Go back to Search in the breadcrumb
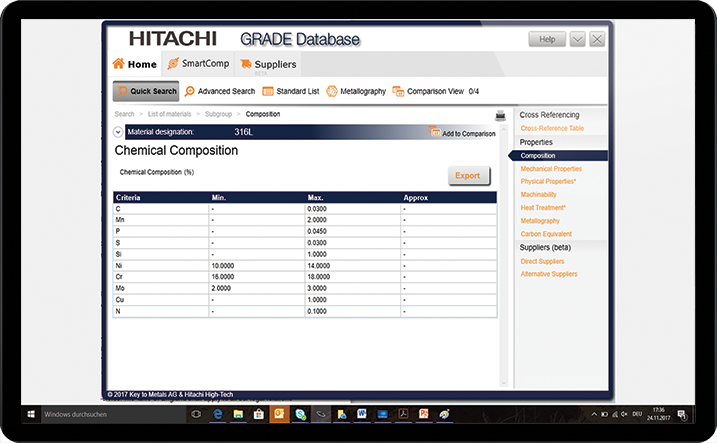The image size is (717, 443). 124,114
